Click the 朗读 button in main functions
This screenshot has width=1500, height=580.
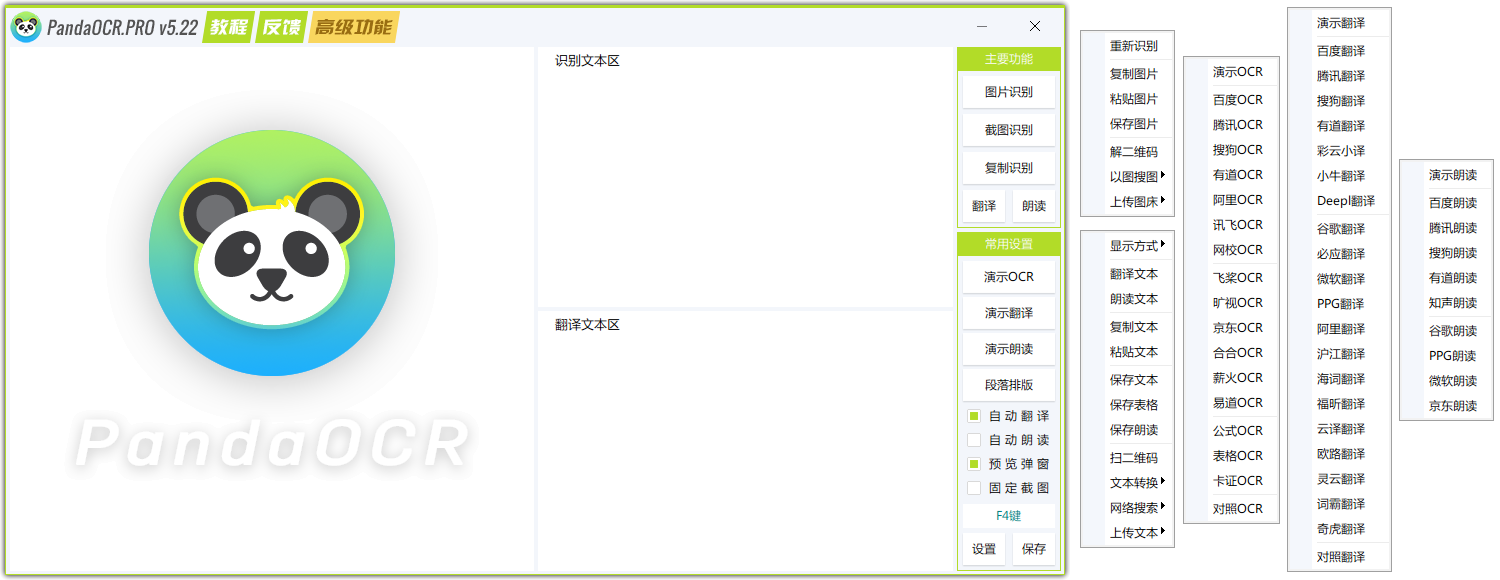pos(1034,206)
